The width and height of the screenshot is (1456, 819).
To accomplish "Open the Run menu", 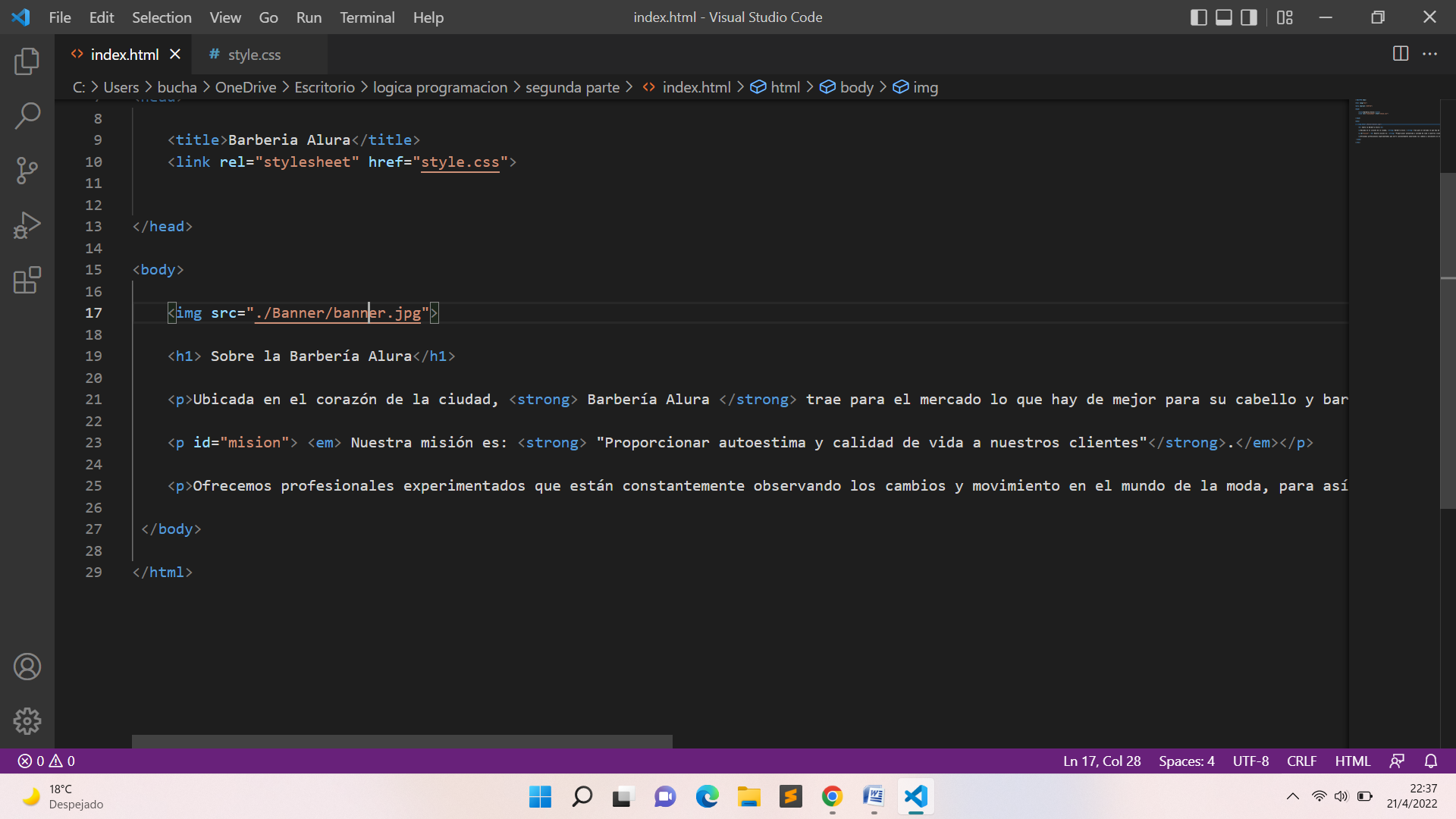I will [x=309, y=17].
